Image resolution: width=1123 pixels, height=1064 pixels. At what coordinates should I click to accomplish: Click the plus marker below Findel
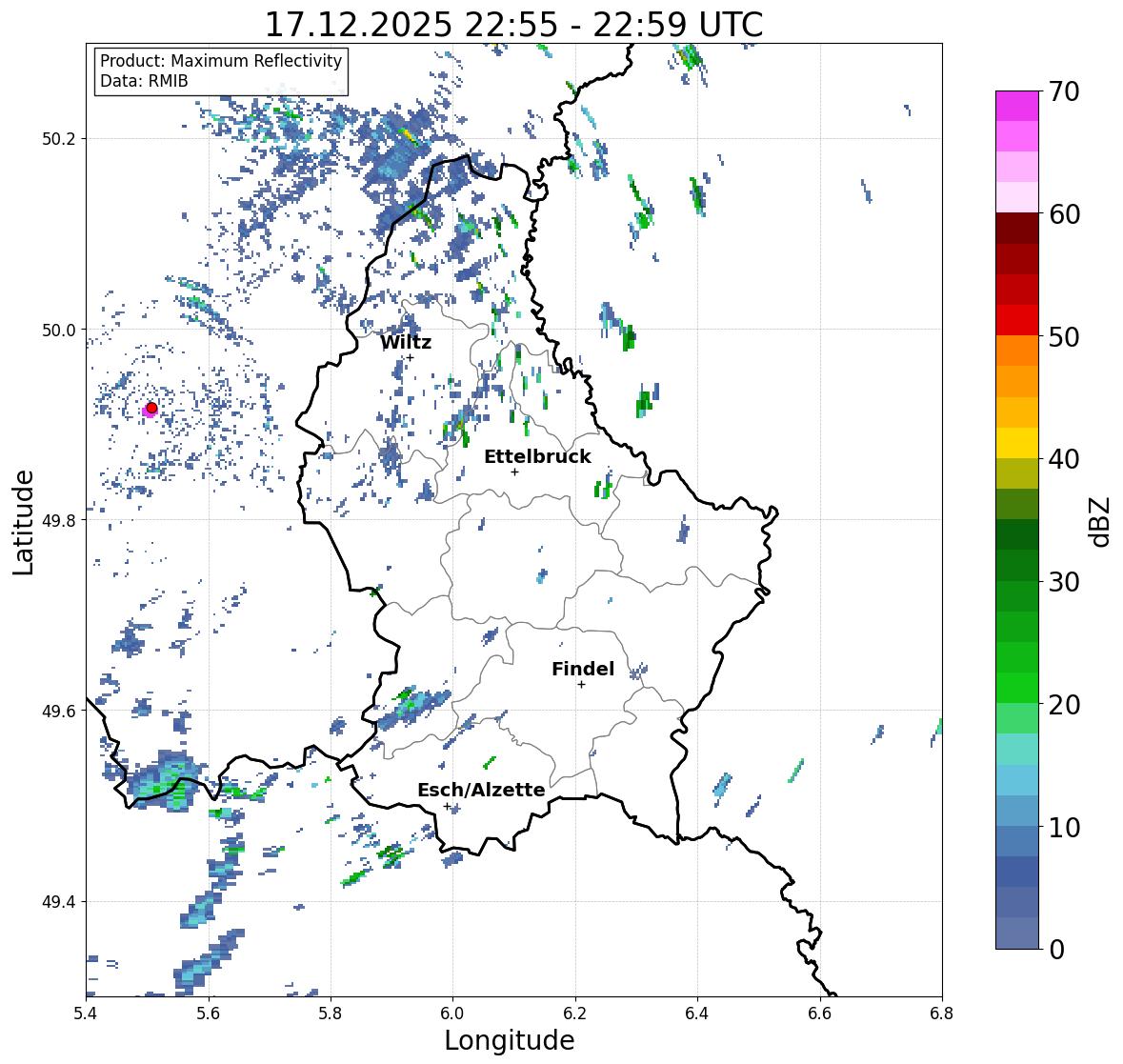(x=582, y=685)
